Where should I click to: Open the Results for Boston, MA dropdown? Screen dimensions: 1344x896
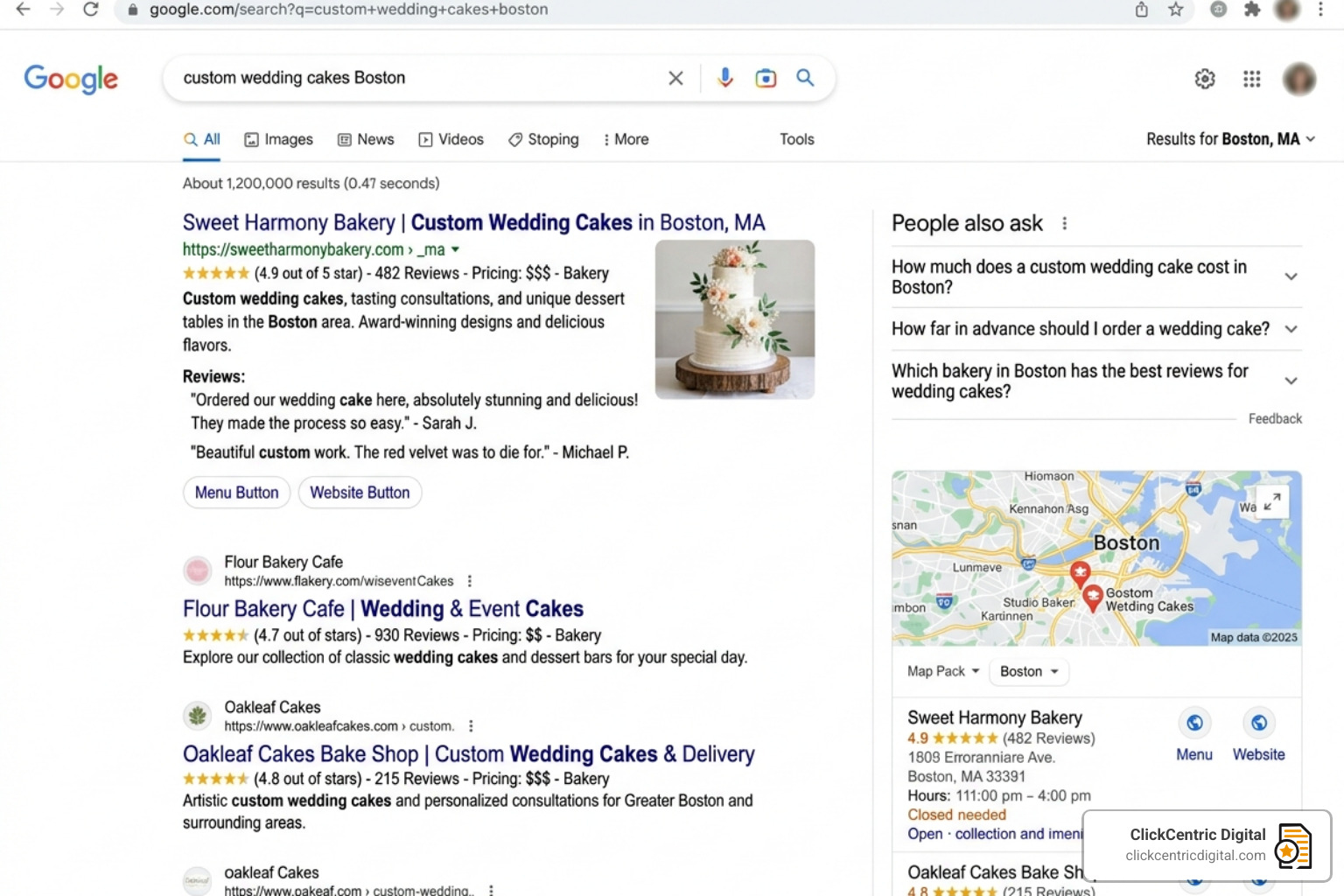1230,139
